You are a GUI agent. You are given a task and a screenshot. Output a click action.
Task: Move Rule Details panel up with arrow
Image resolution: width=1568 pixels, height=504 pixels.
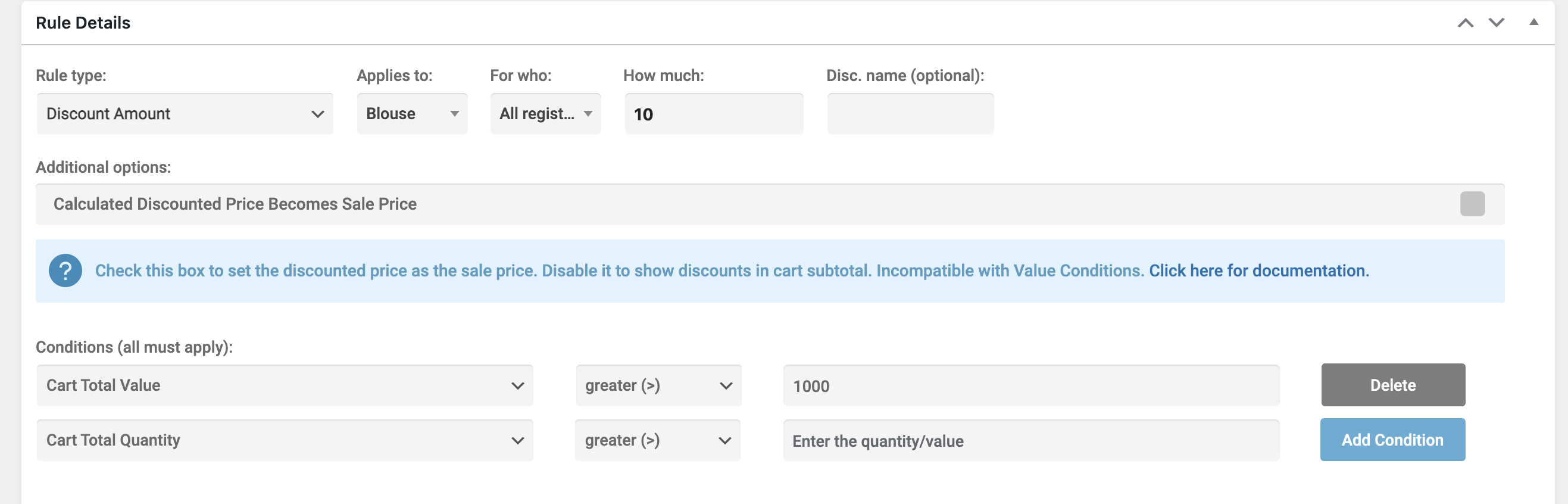pos(1465,23)
